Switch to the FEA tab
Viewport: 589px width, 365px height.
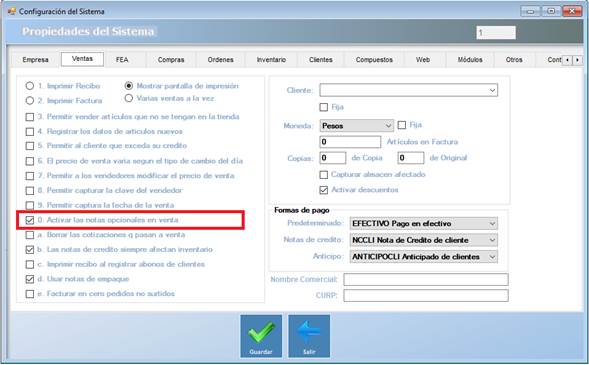click(122, 60)
